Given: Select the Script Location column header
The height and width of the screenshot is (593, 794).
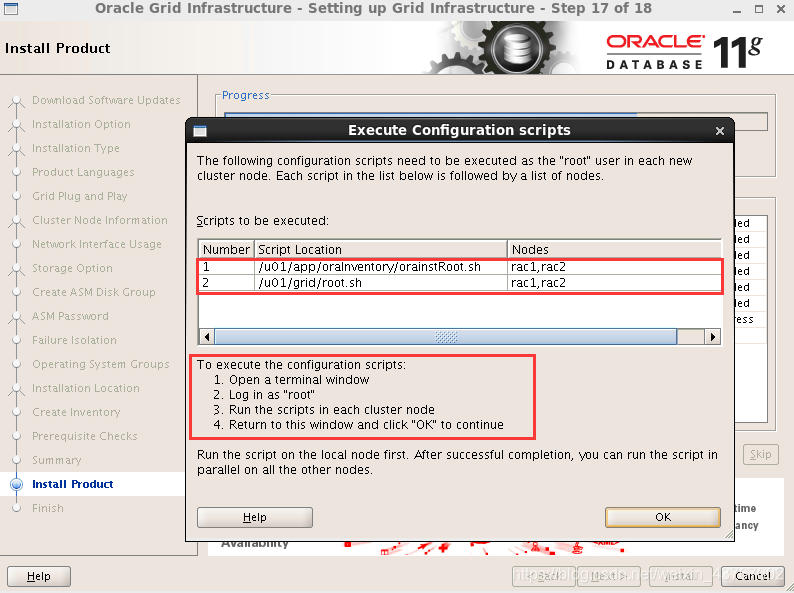Looking at the screenshot, I should (381, 250).
